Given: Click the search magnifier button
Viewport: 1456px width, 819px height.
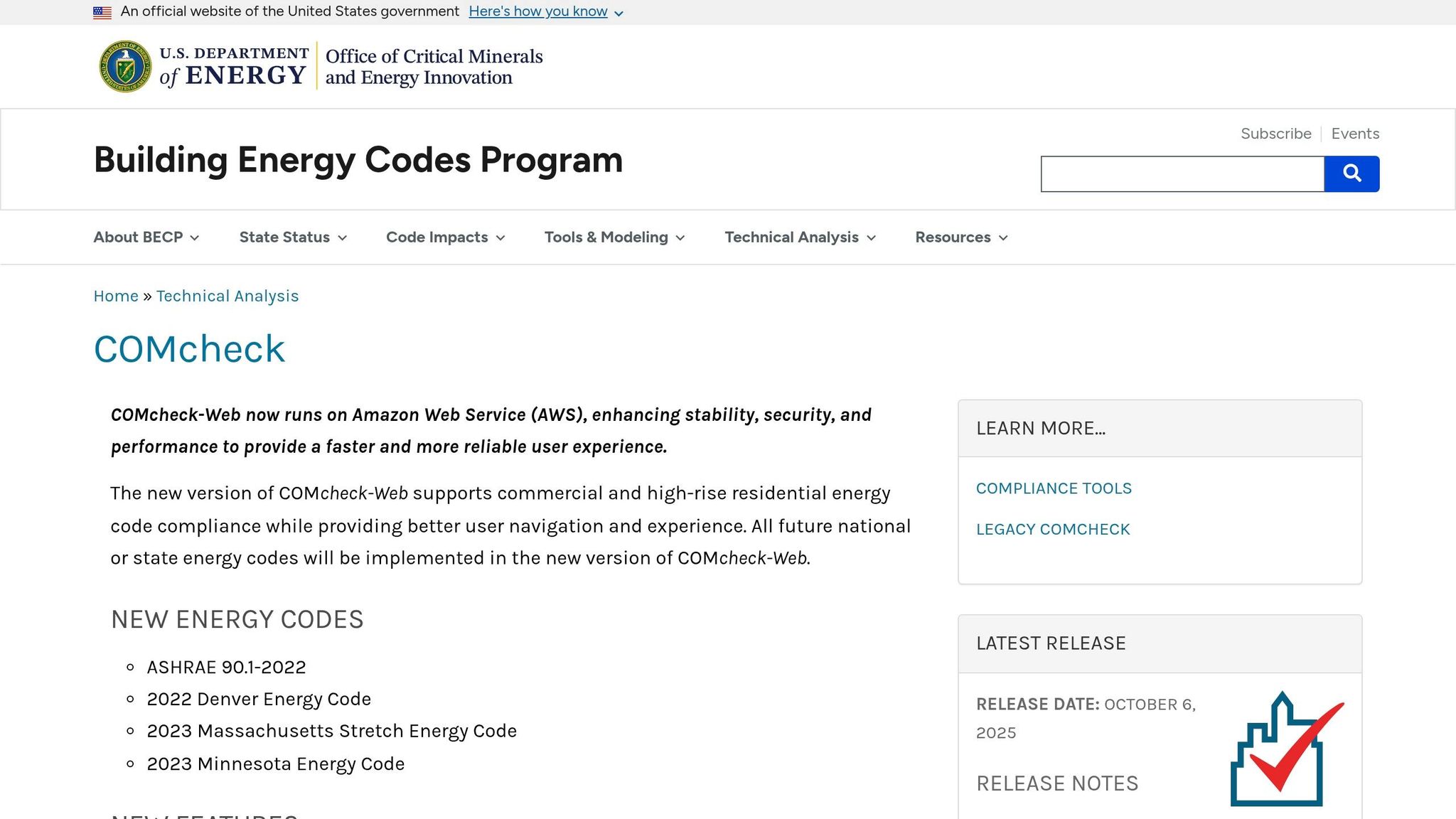Looking at the screenshot, I should click(x=1351, y=173).
